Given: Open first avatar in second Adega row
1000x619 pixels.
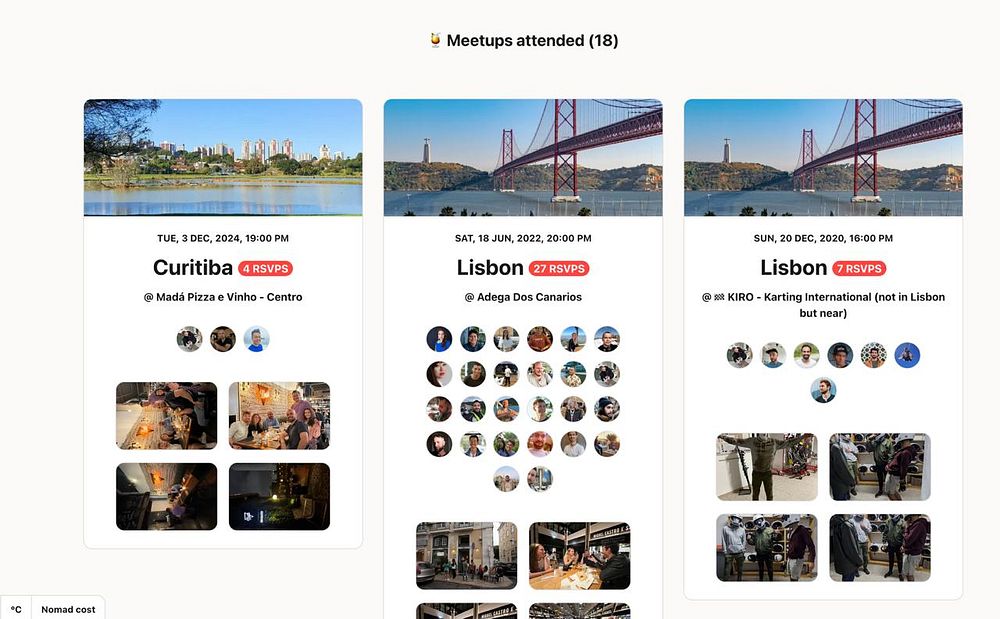Looking at the screenshot, I should (439, 374).
